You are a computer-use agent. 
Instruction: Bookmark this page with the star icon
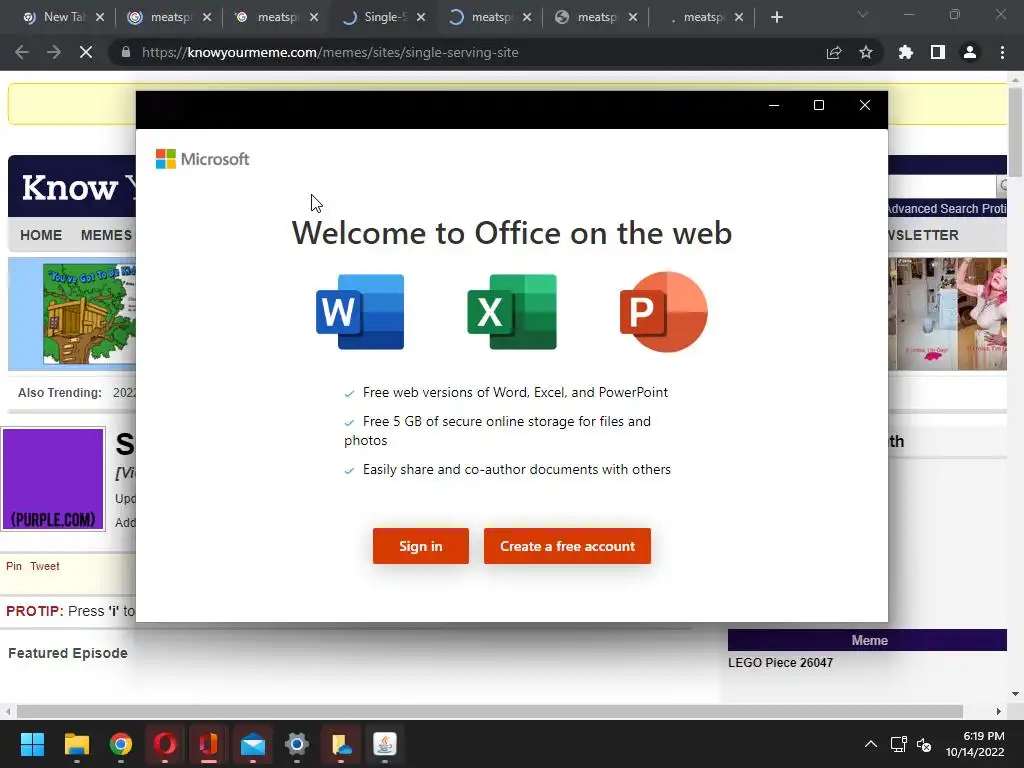[x=866, y=52]
